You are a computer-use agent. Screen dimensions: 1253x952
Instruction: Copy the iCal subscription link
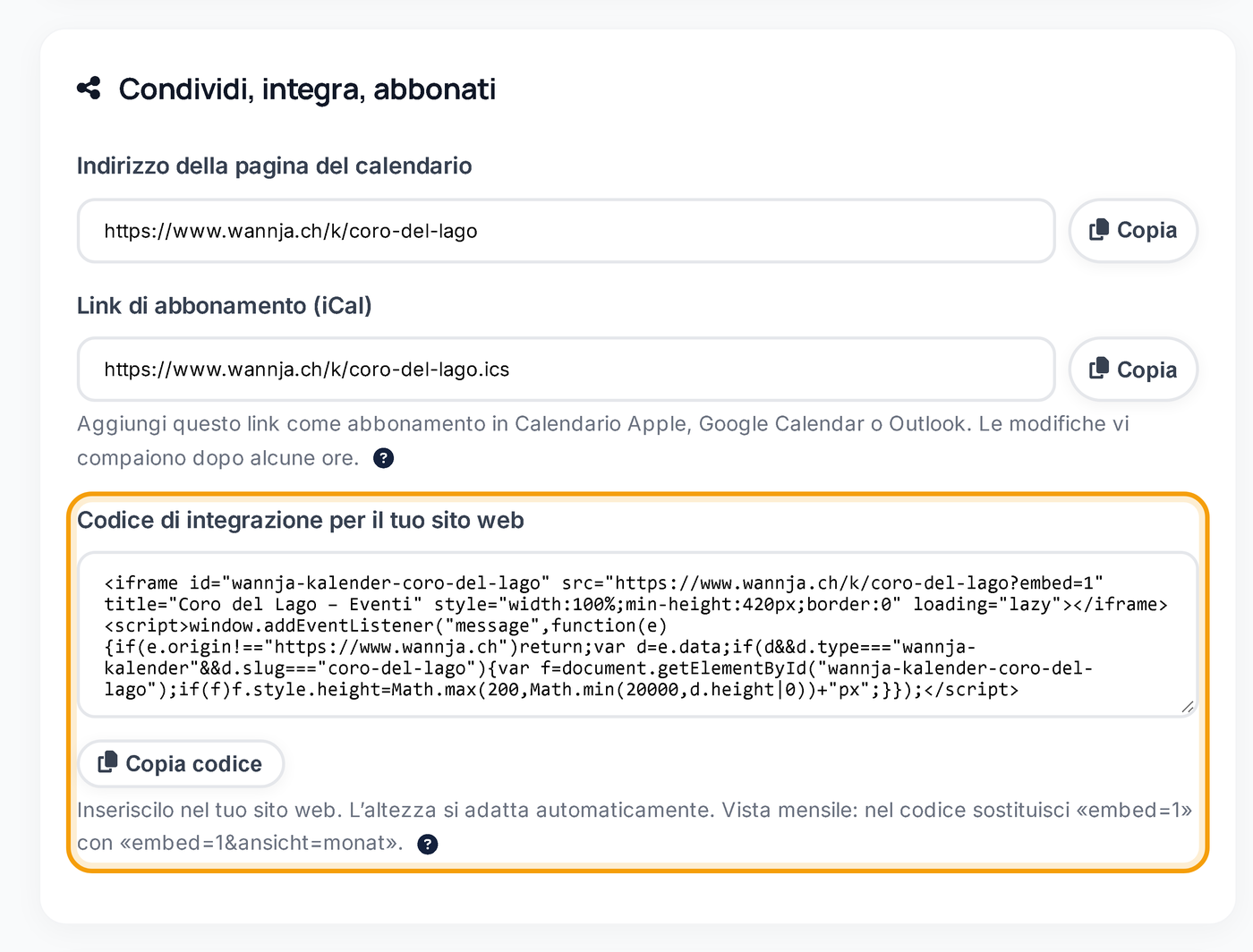tap(1133, 370)
